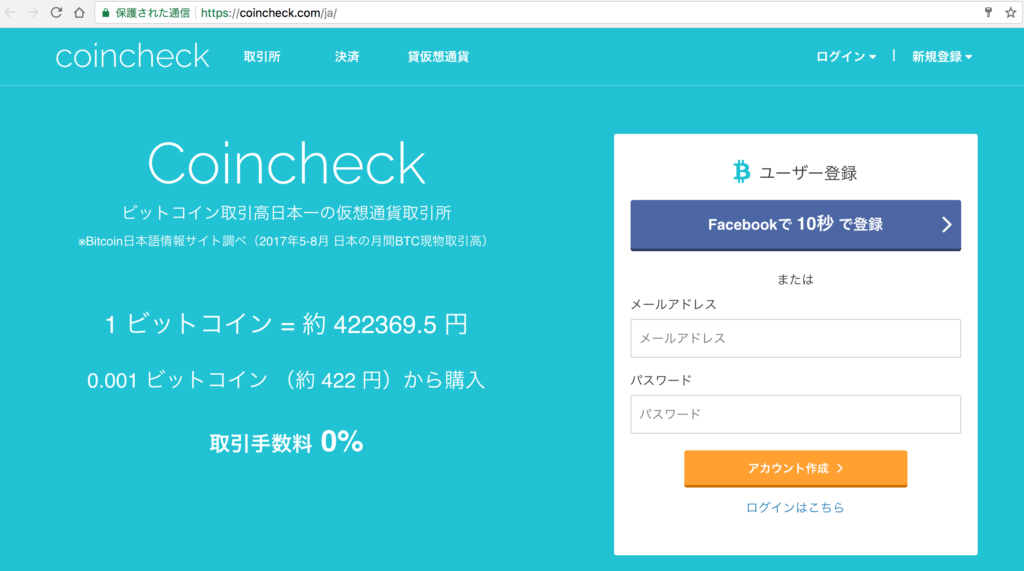Click the orange アカウント作成 button
The width and height of the screenshot is (1024, 571).
pyautogui.click(x=795, y=468)
